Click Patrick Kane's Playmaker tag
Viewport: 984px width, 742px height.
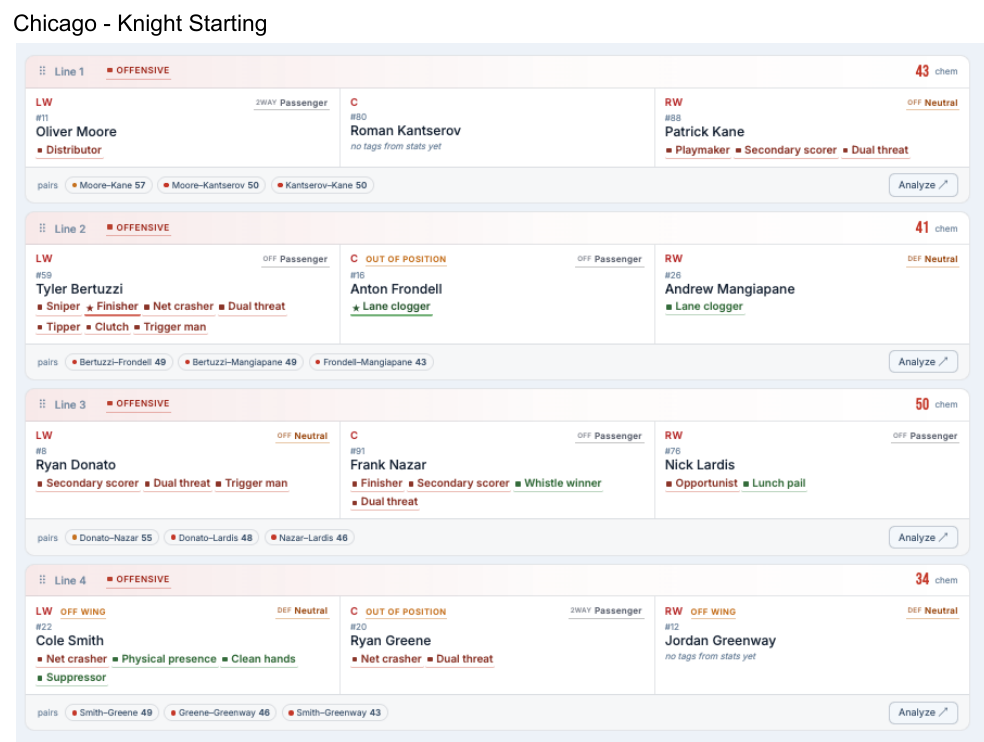click(x=697, y=150)
